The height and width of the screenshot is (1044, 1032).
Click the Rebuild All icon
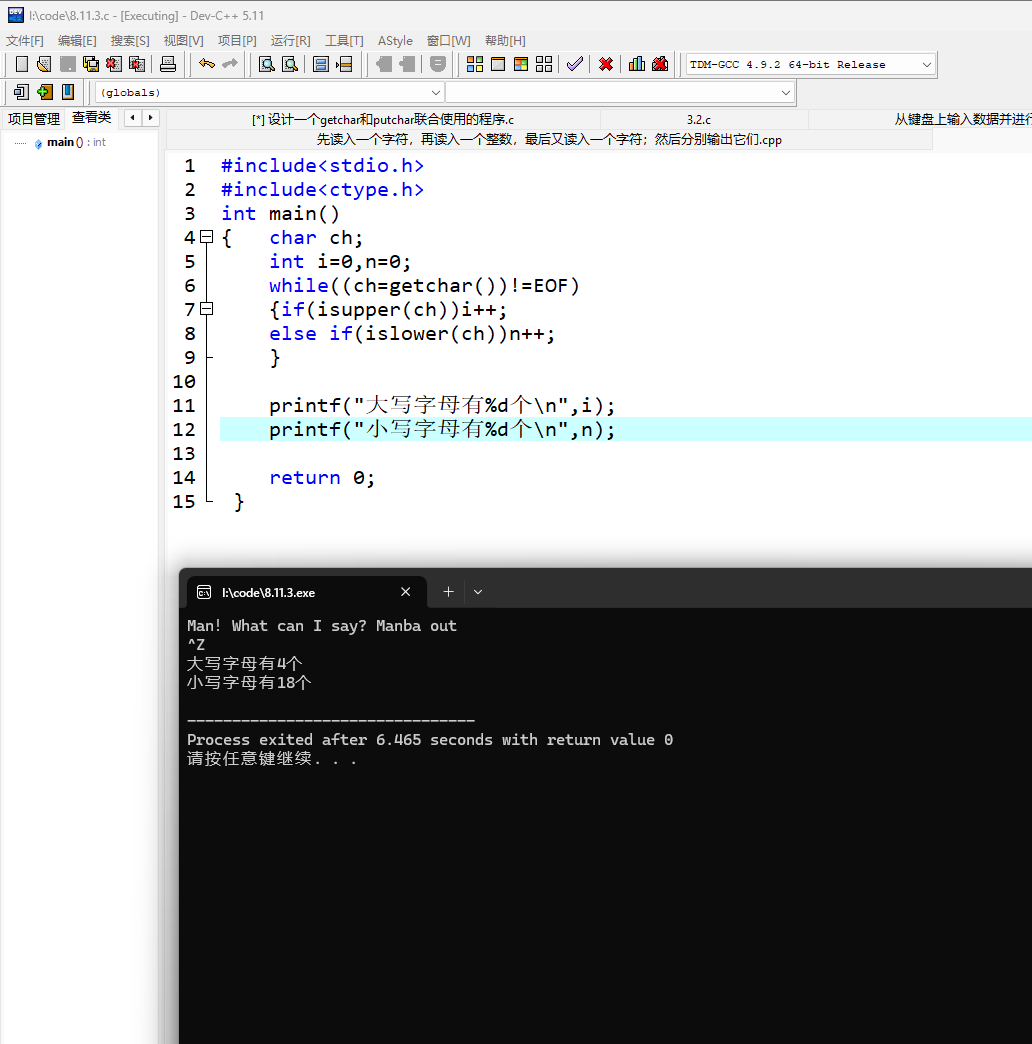[x=544, y=64]
